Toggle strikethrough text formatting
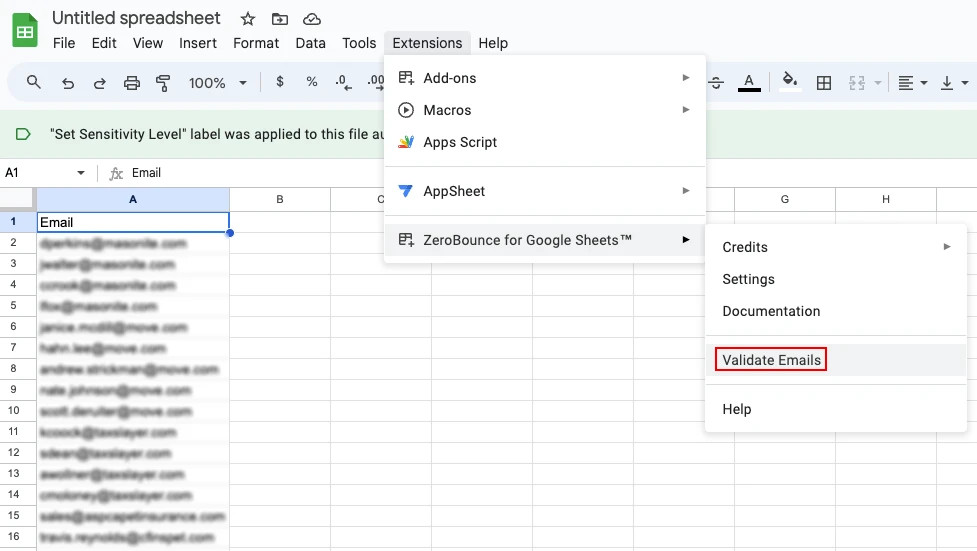Image resolution: width=977 pixels, height=551 pixels. click(716, 83)
